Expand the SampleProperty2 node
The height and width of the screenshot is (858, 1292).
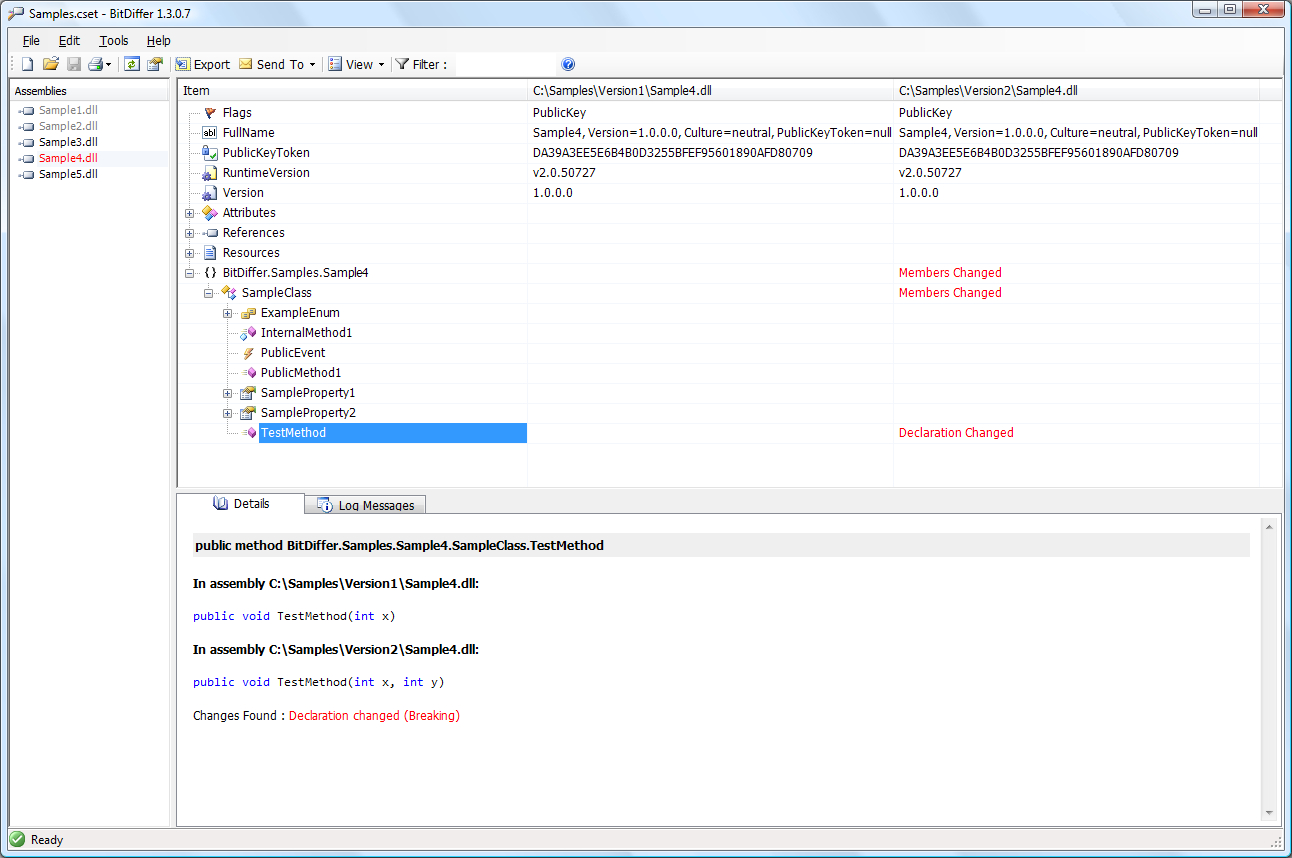(228, 413)
